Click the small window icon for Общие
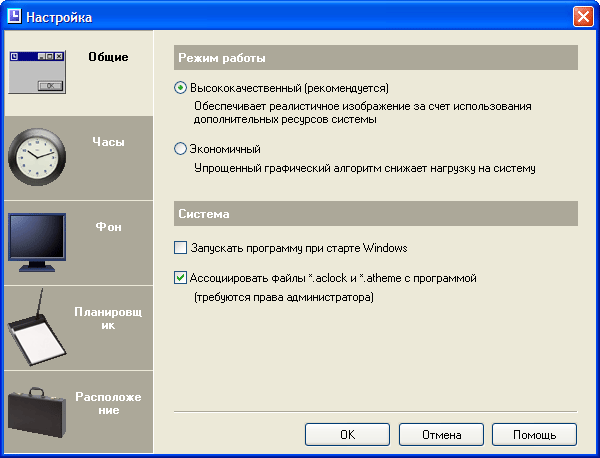Screen dimensions: 600x458 click(x=37, y=72)
